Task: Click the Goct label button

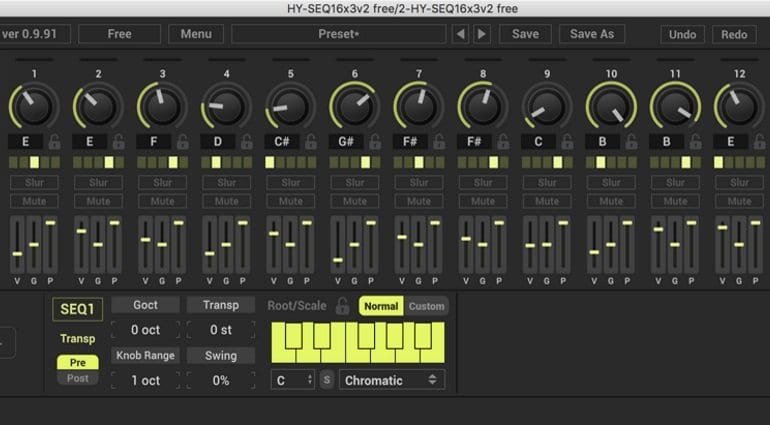Action: 145,305
